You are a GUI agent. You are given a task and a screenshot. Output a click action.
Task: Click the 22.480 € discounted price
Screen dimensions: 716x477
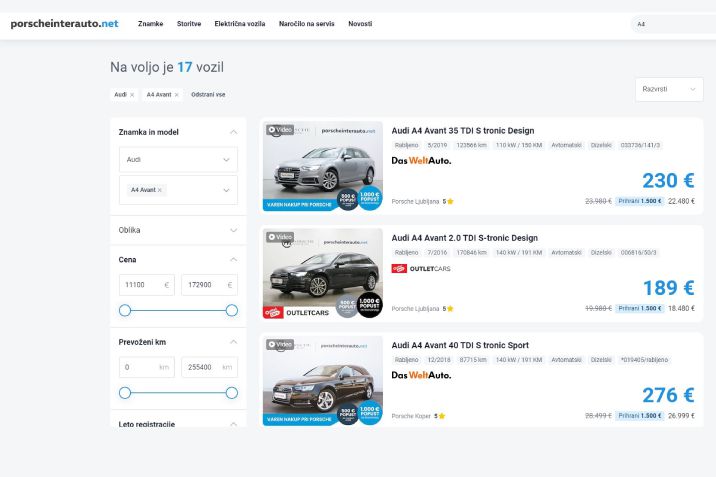tap(681, 201)
